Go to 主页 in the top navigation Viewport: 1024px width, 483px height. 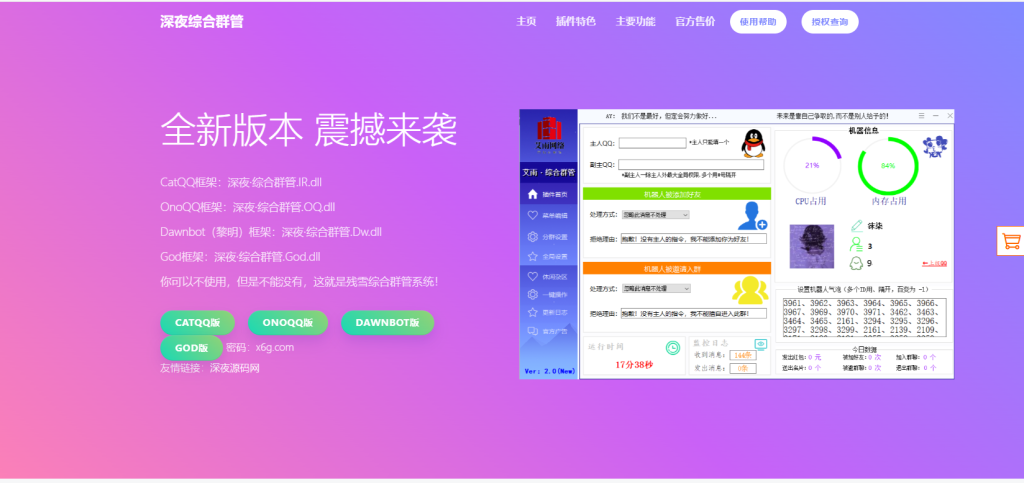click(526, 21)
